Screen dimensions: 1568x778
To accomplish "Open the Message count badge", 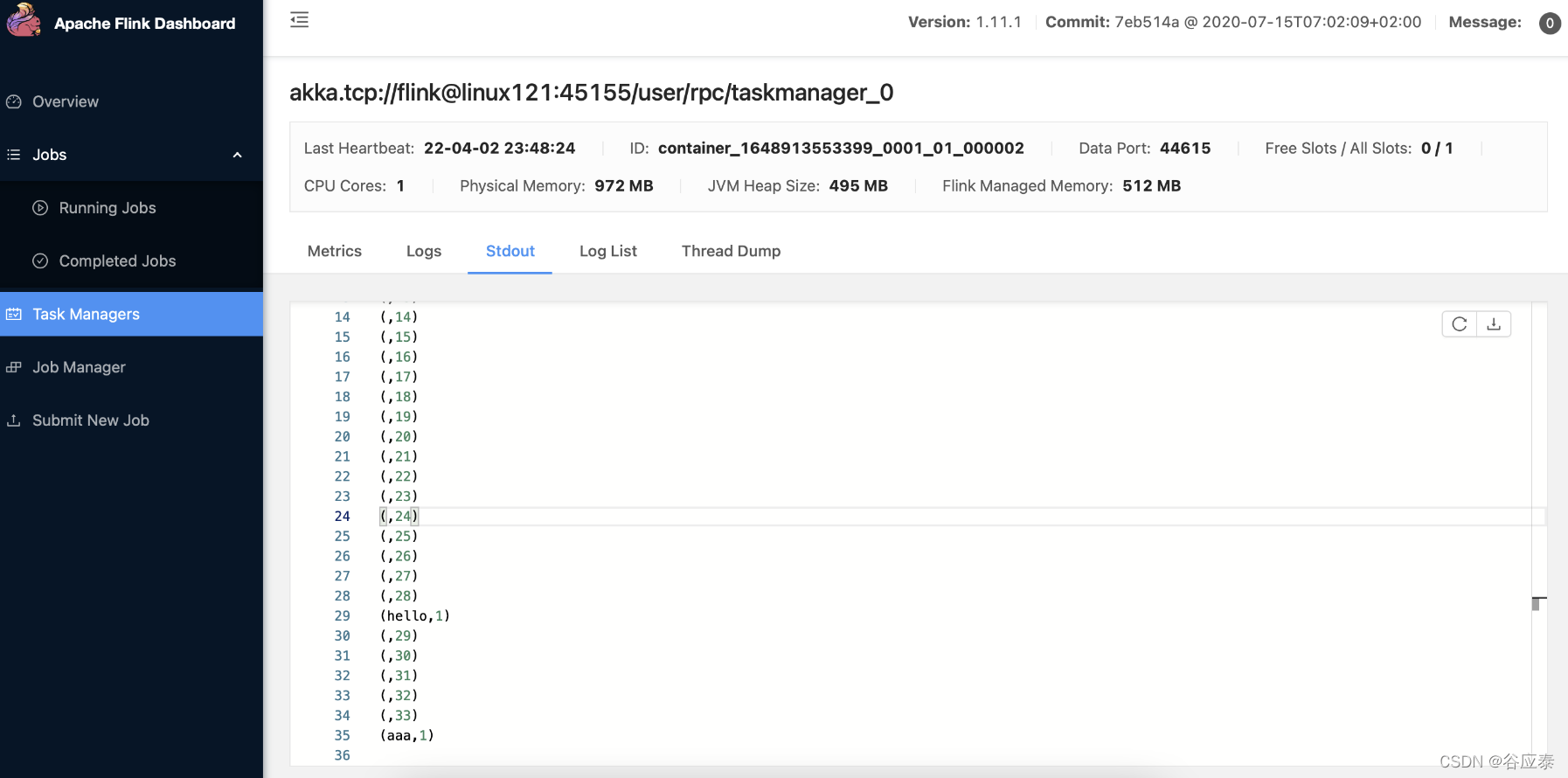I will [1550, 23].
